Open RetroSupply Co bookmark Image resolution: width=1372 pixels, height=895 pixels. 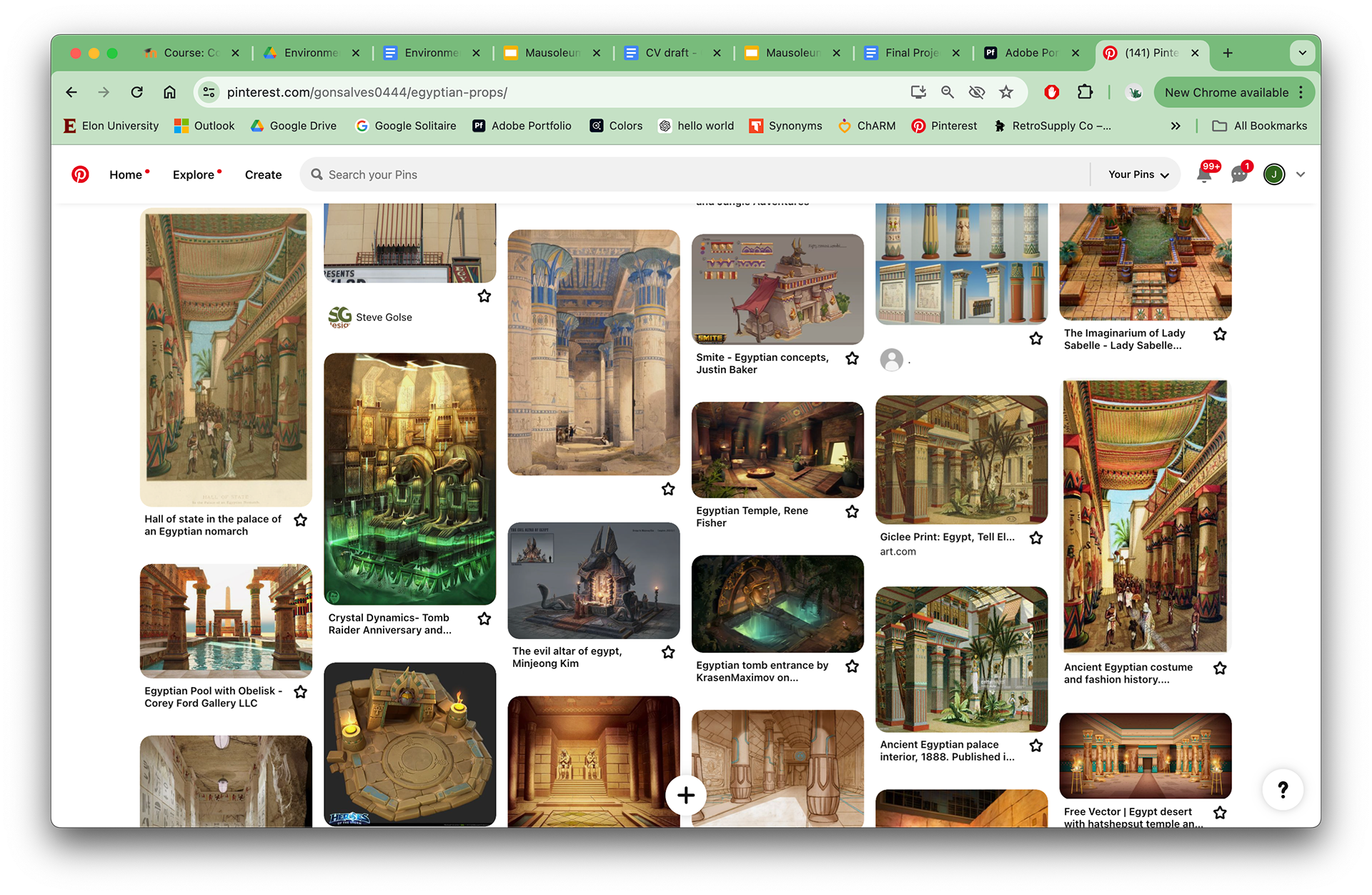click(1052, 126)
